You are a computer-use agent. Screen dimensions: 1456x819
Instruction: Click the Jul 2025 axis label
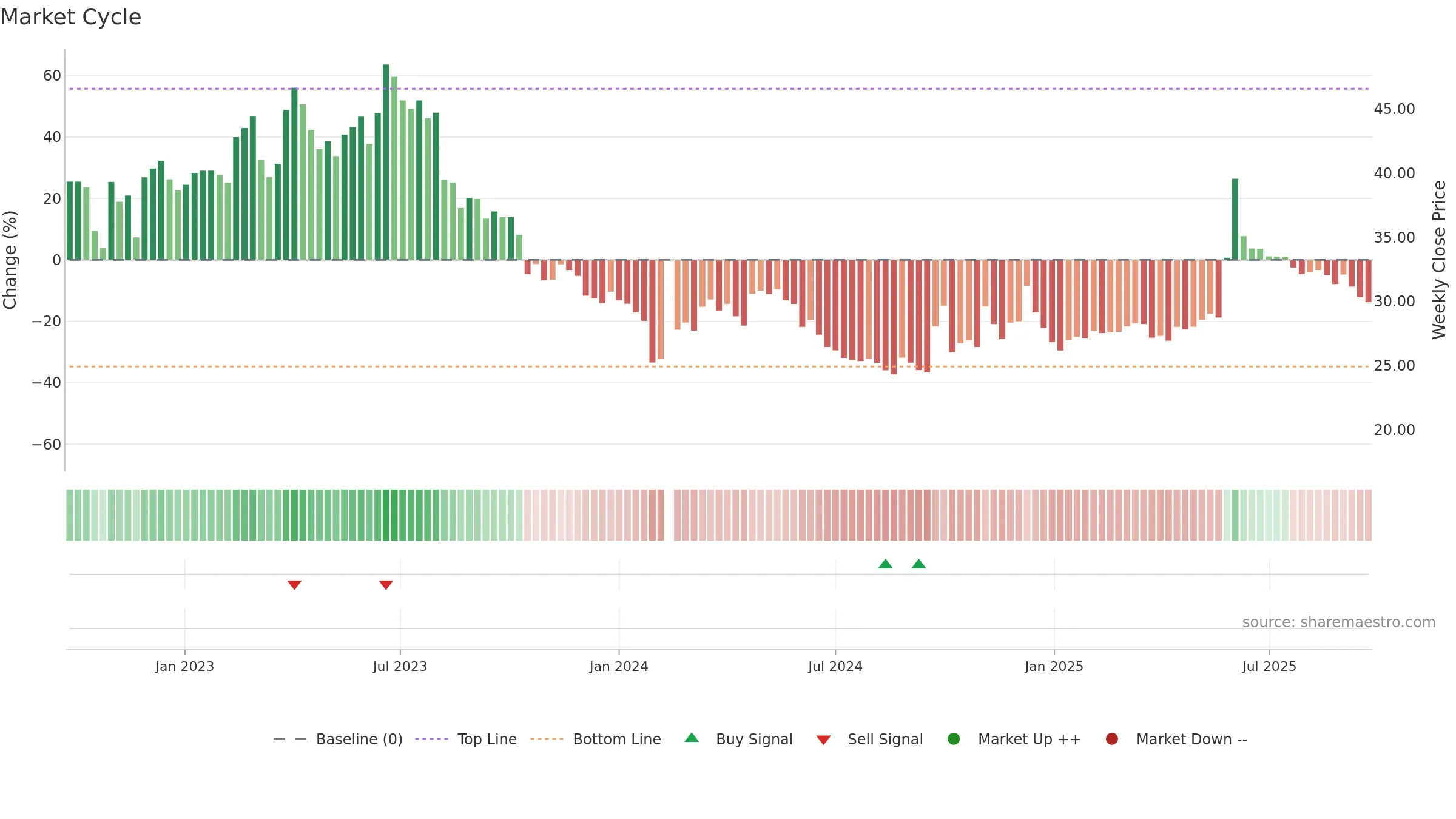click(1269, 667)
